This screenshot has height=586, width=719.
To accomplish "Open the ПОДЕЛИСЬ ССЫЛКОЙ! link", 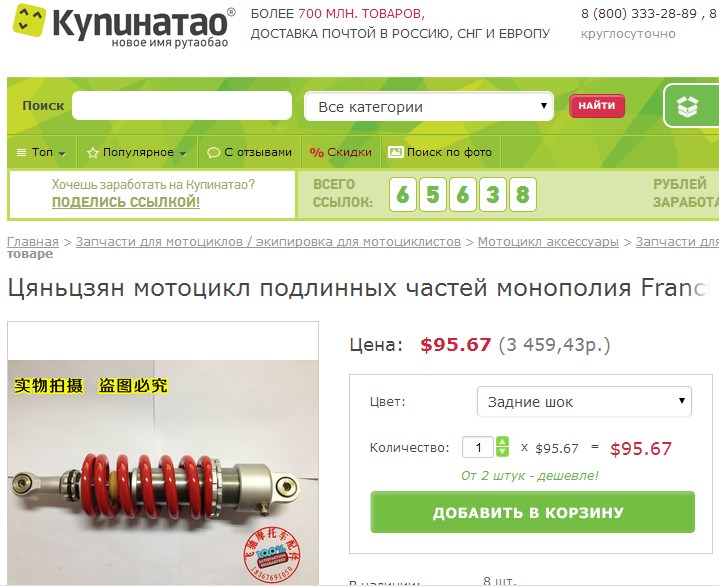I will pos(126,202).
